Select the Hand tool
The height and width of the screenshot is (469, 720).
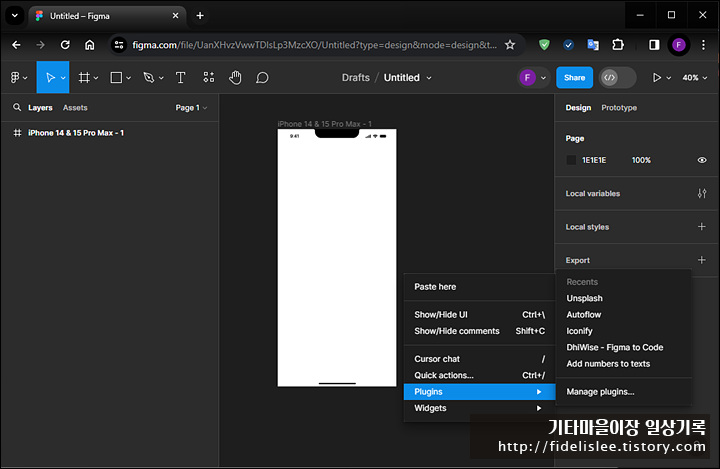[x=235, y=78]
